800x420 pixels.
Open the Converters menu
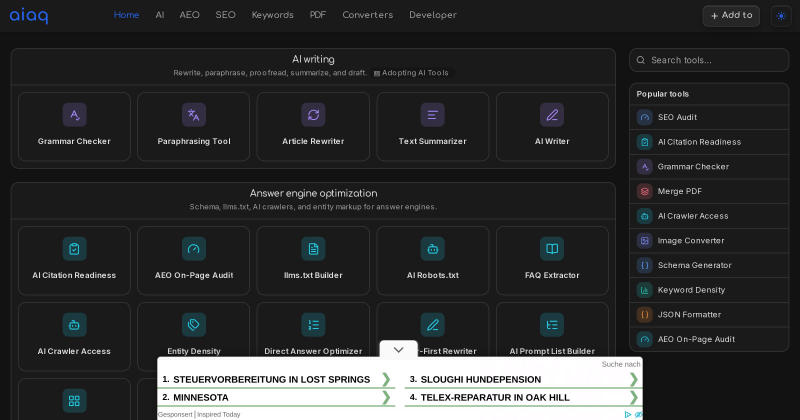[x=368, y=15]
